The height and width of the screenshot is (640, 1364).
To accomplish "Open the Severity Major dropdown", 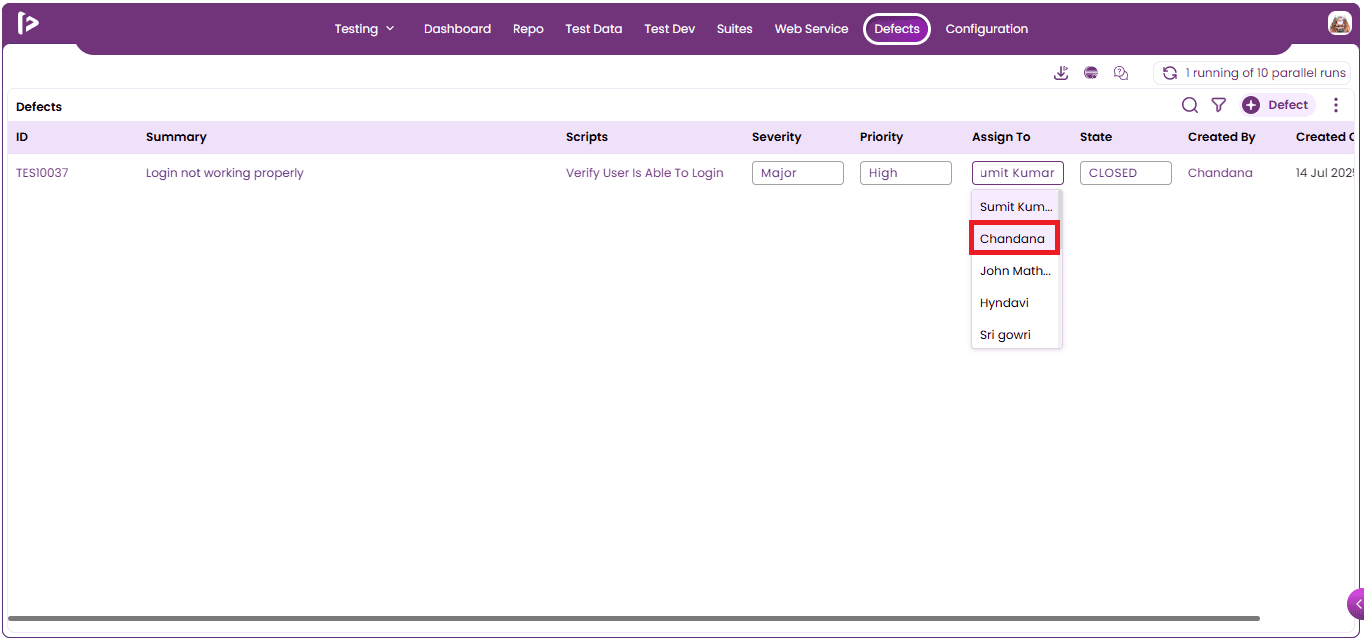I will point(798,173).
